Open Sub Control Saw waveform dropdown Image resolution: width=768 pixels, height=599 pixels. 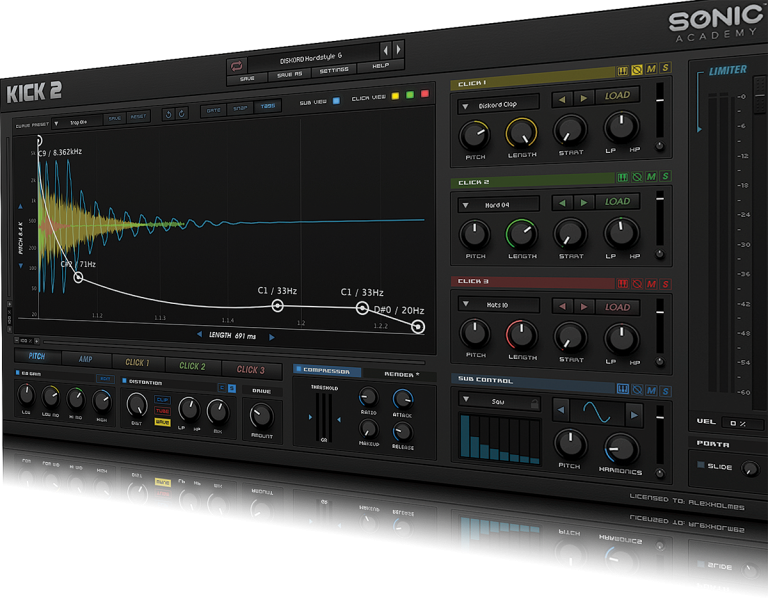[x=500, y=401]
